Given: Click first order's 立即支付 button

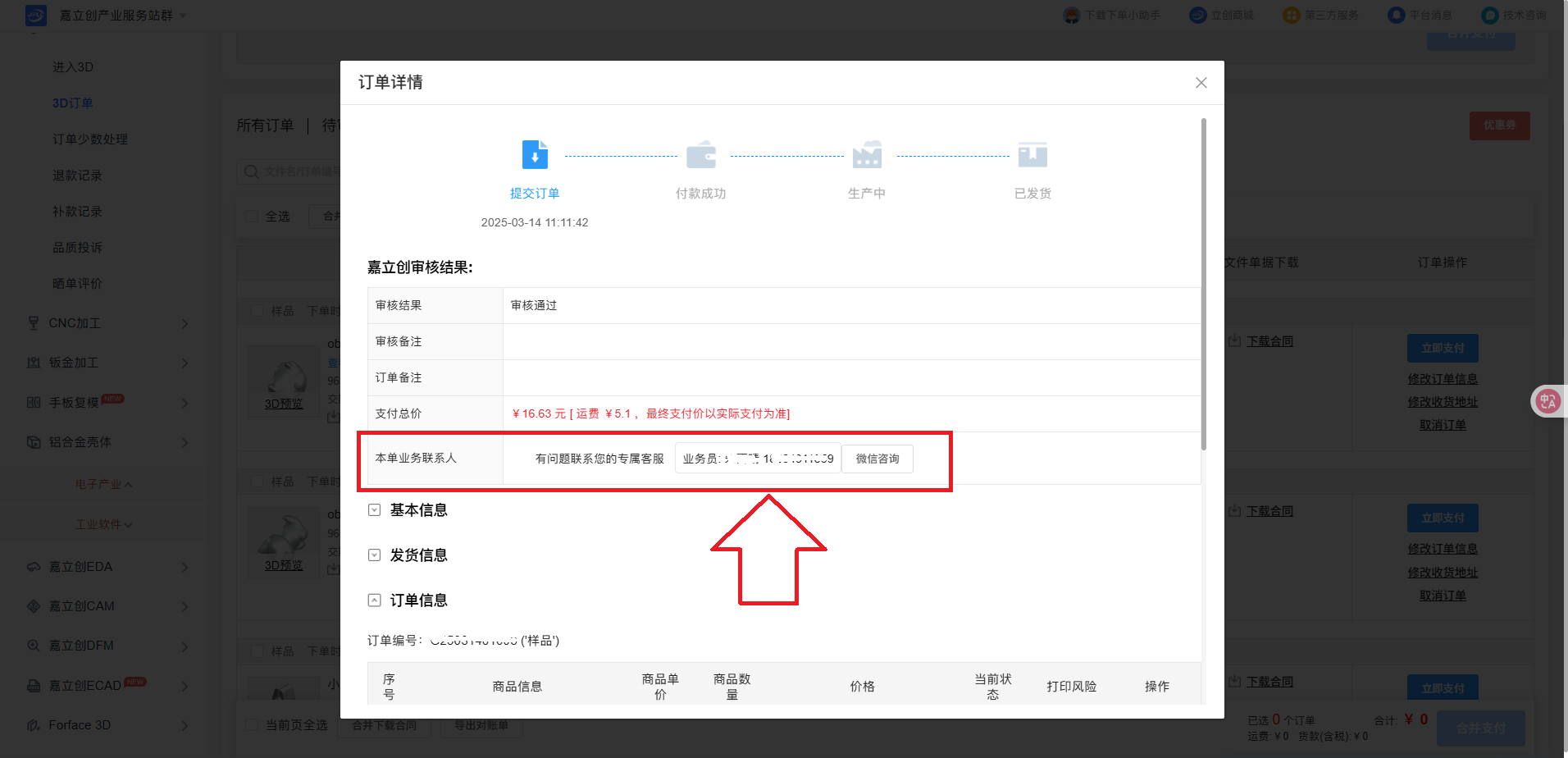Looking at the screenshot, I should coord(1443,348).
